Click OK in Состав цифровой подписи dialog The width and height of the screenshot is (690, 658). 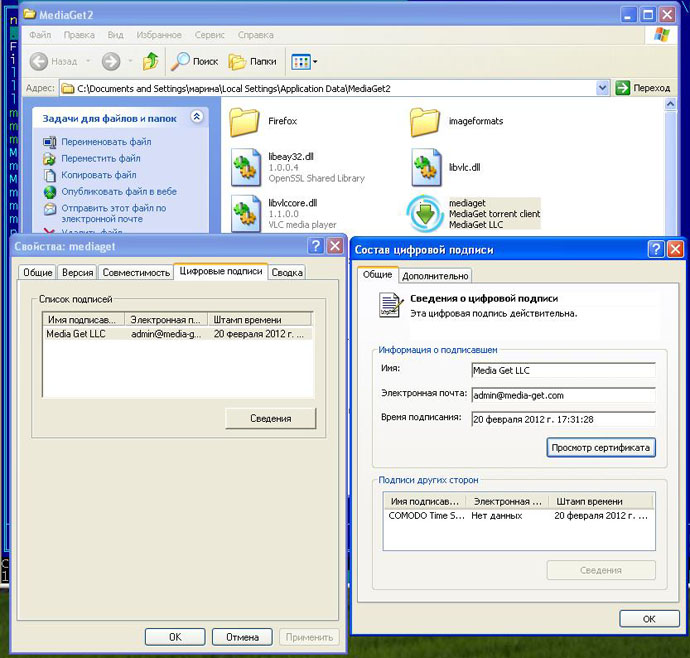coord(649,619)
